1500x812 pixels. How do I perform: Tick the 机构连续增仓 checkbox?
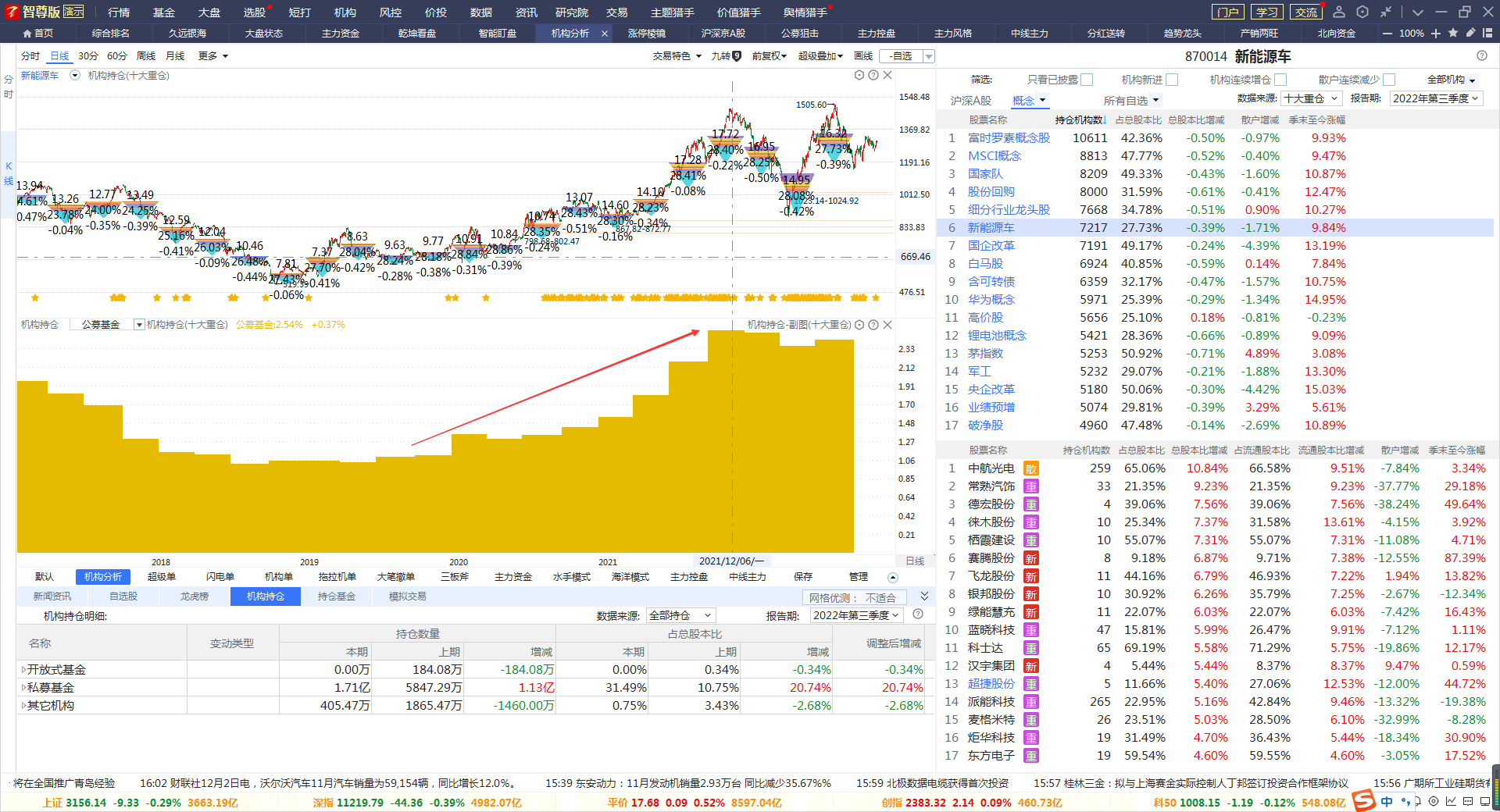coord(1280,80)
